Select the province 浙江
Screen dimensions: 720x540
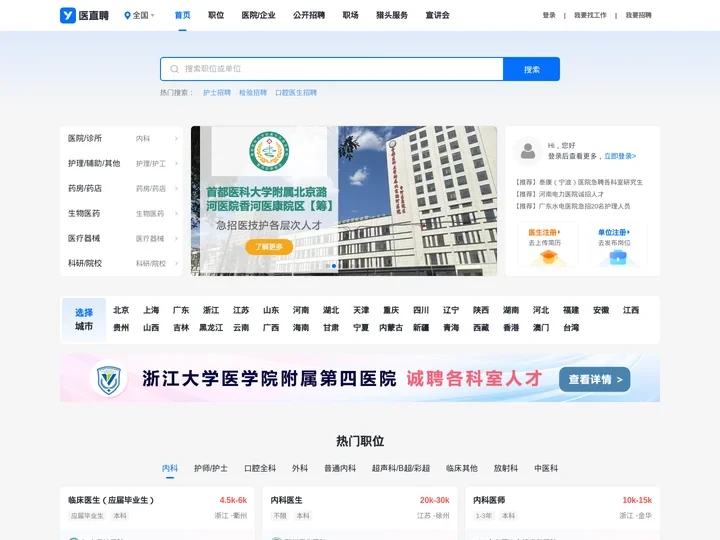(211, 310)
